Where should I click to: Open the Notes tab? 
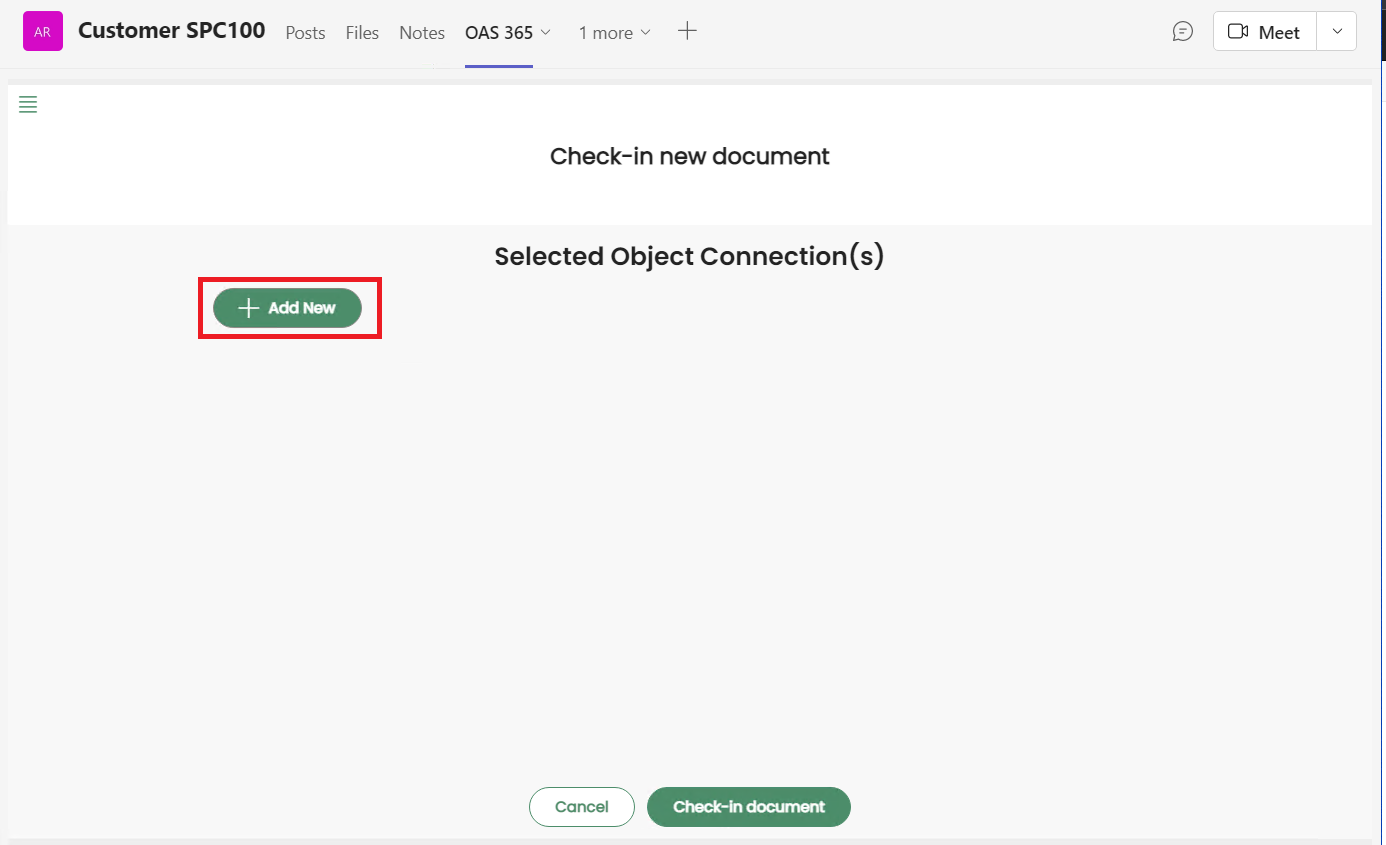422,33
